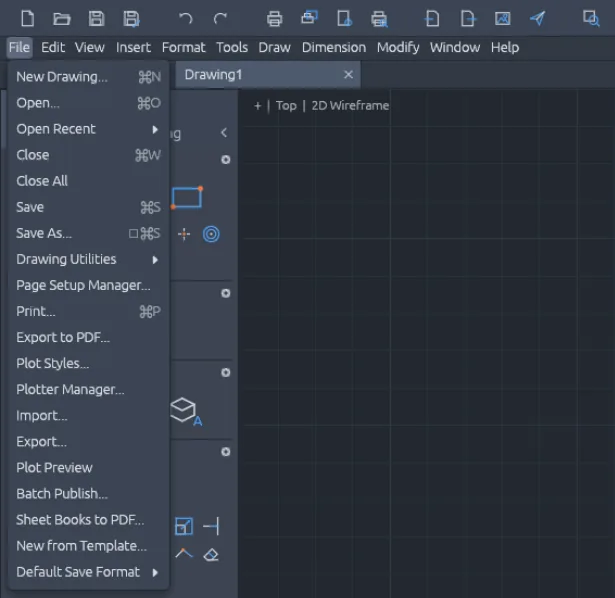Click the Redo arrow icon
This screenshot has width=615, height=598.
220,18
